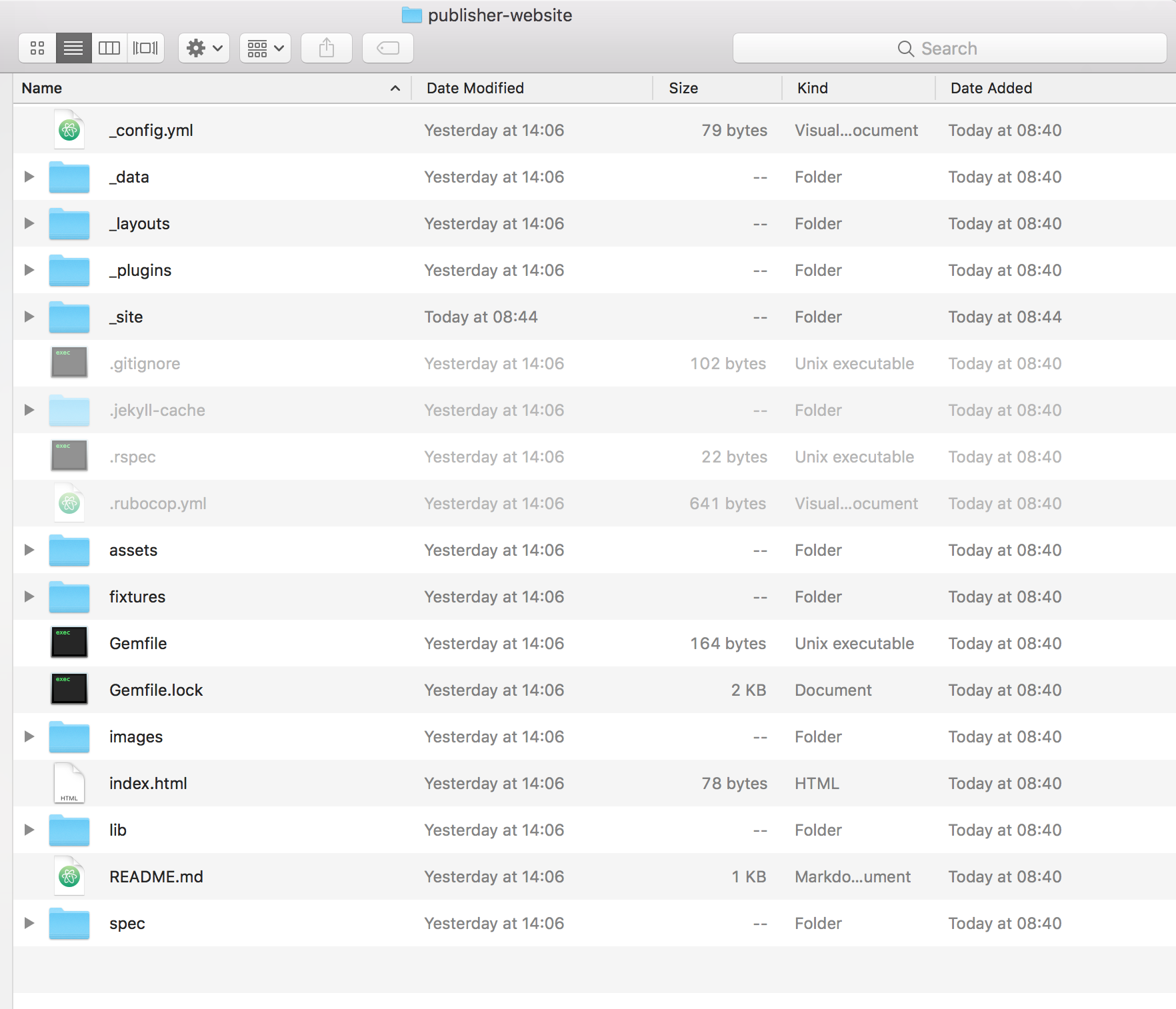Select the lib folder icon
The width and height of the screenshot is (1176, 1009).
[69, 830]
